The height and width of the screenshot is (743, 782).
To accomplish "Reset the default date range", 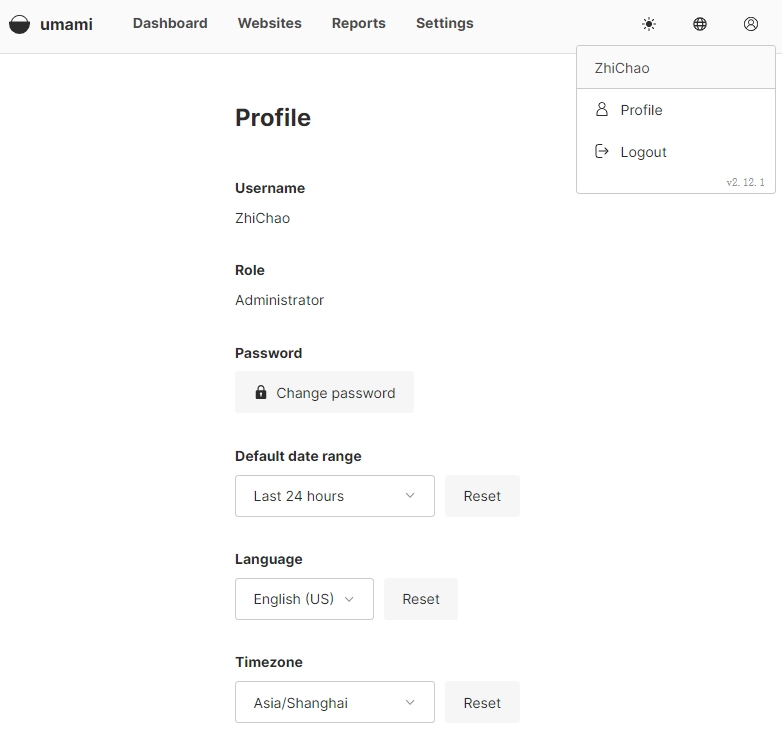I will click(482, 496).
